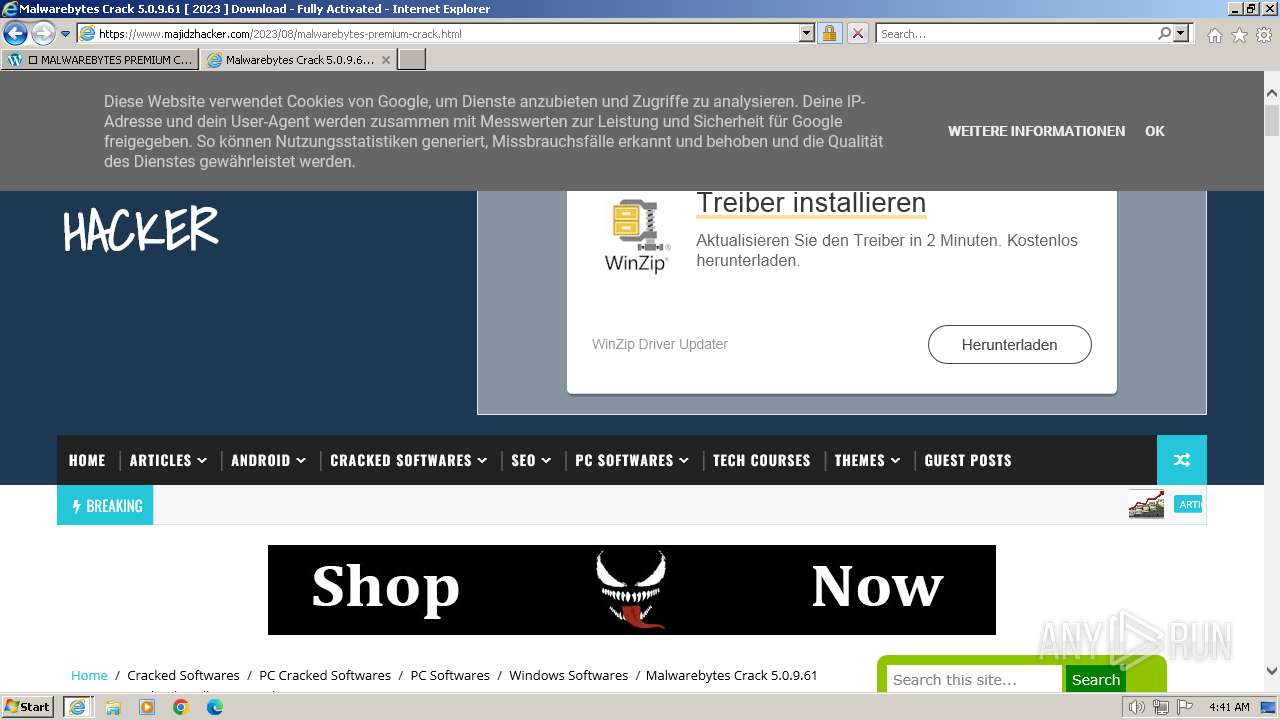1280x720 pixels.
Task: Select the Malwarebytes Crack 5.0.9.6 tab
Action: pyautogui.click(x=290, y=60)
